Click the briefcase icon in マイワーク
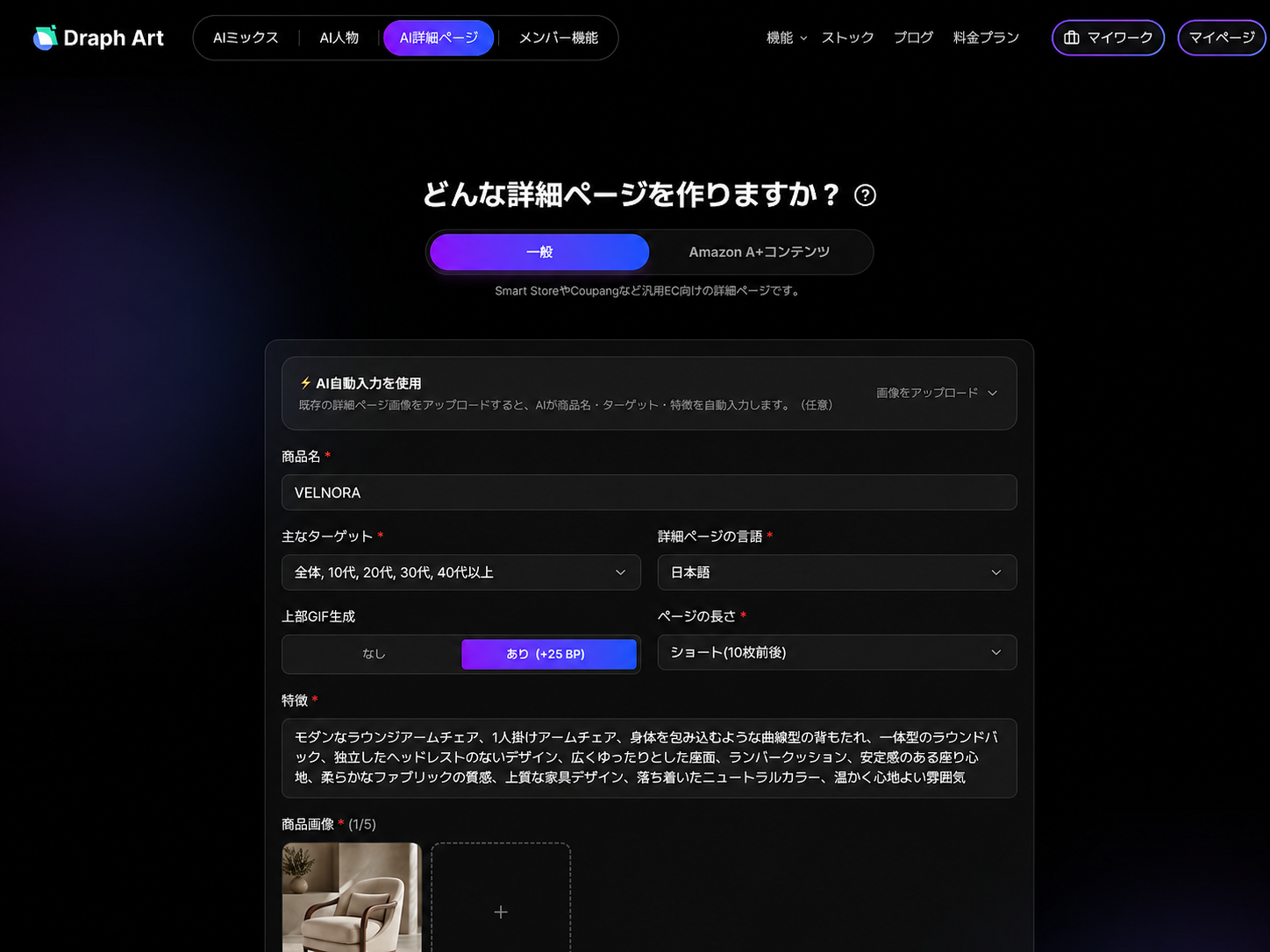1270x952 pixels. tap(1071, 38)
